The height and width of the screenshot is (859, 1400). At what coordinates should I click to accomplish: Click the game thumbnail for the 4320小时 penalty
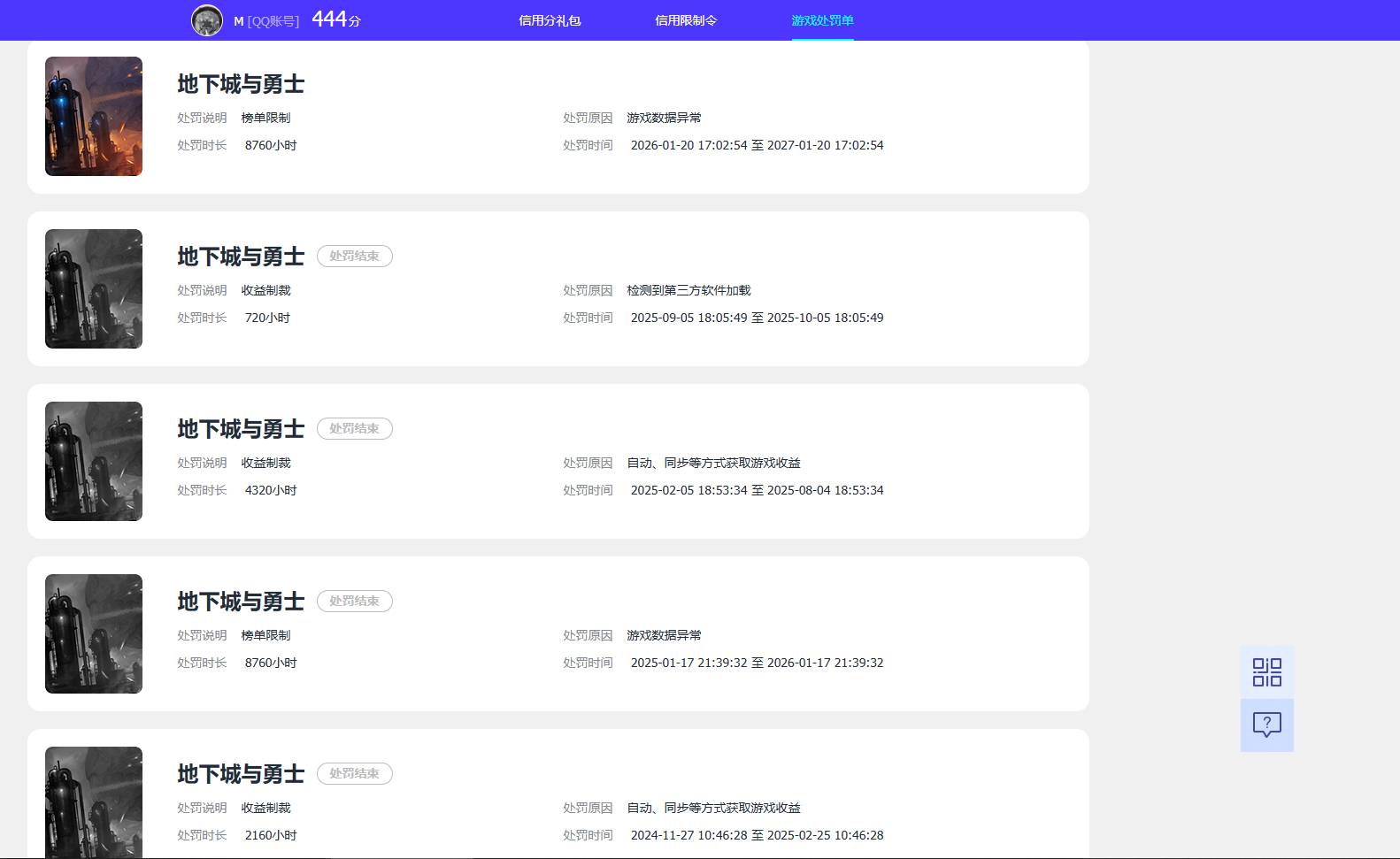point(94,461)
